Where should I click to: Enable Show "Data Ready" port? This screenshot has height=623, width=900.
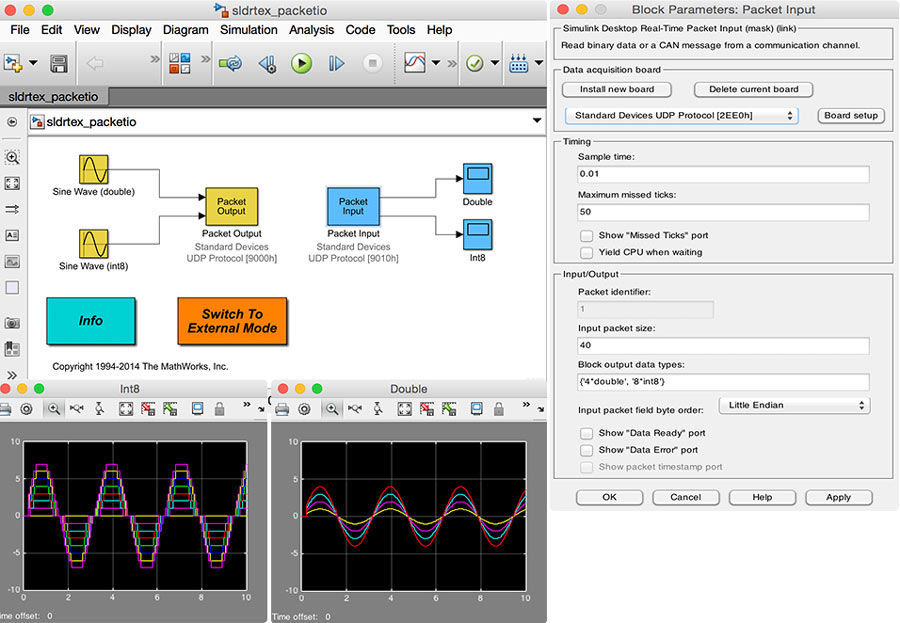[586, 433]
